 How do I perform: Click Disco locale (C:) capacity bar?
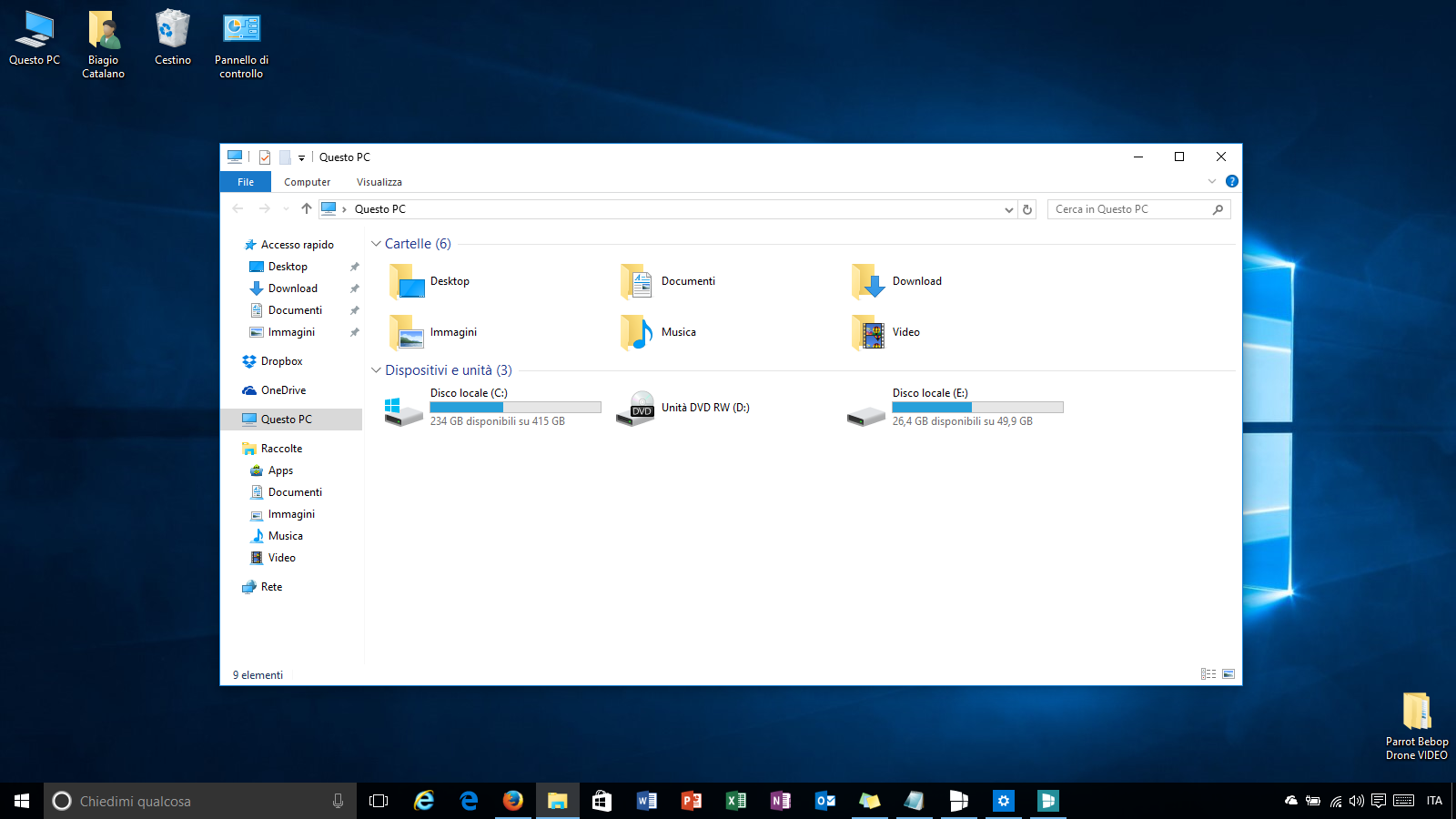[x=515, y=408]
